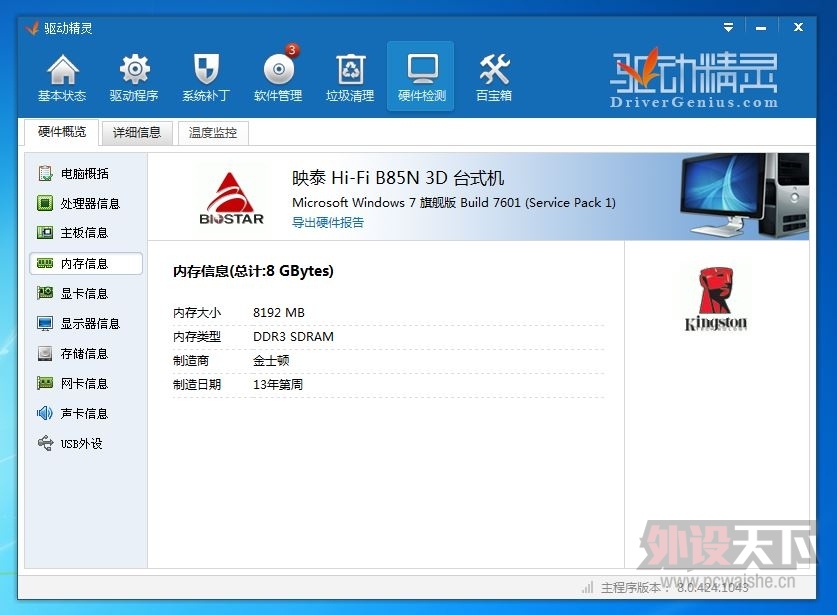Click the 主板信息 motherboard icon
The height and width of the screenshot is (615, 837).
click(x=45, y=233)
